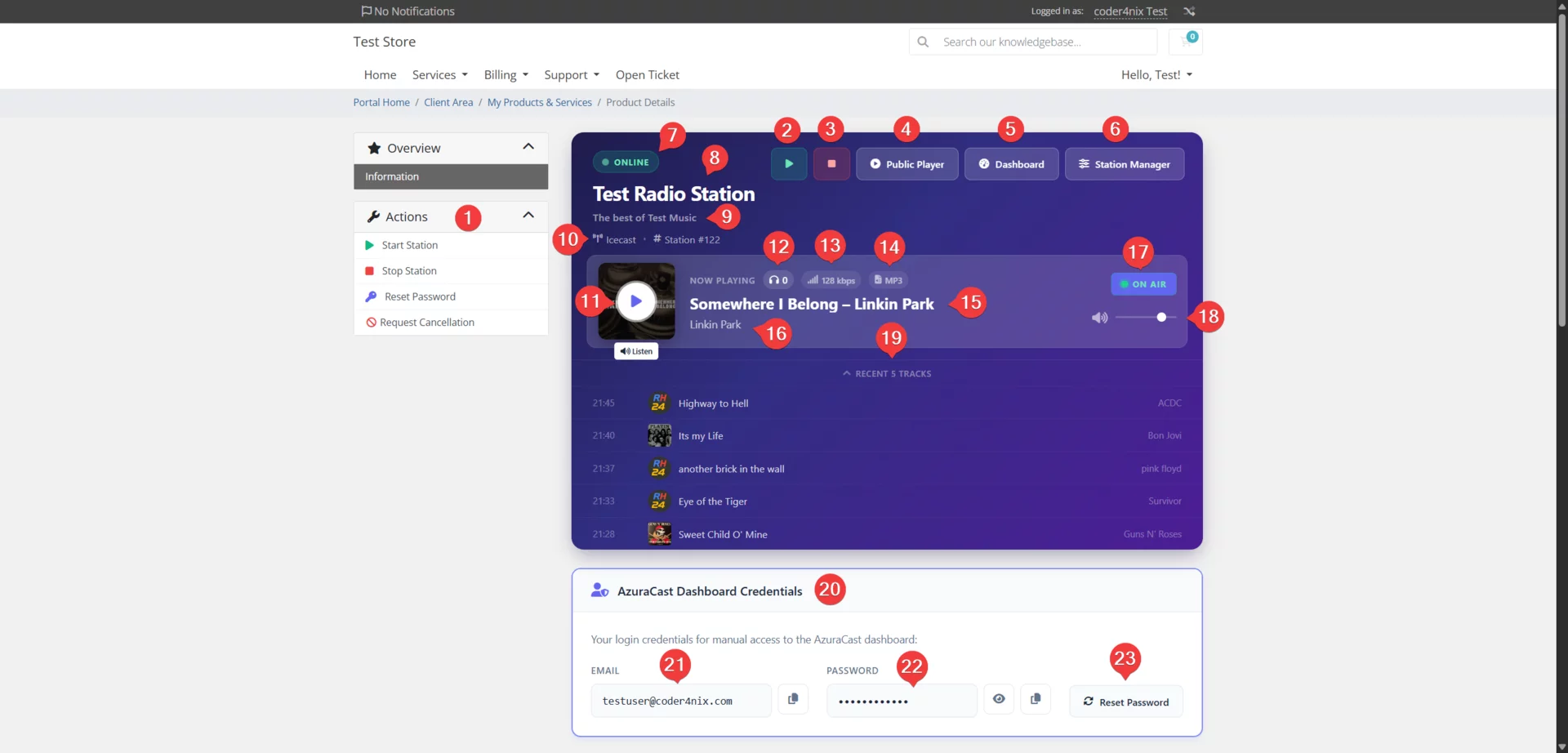
Task: Click the search magnifier in the knowledgebase bar
Action: (923, 42)
